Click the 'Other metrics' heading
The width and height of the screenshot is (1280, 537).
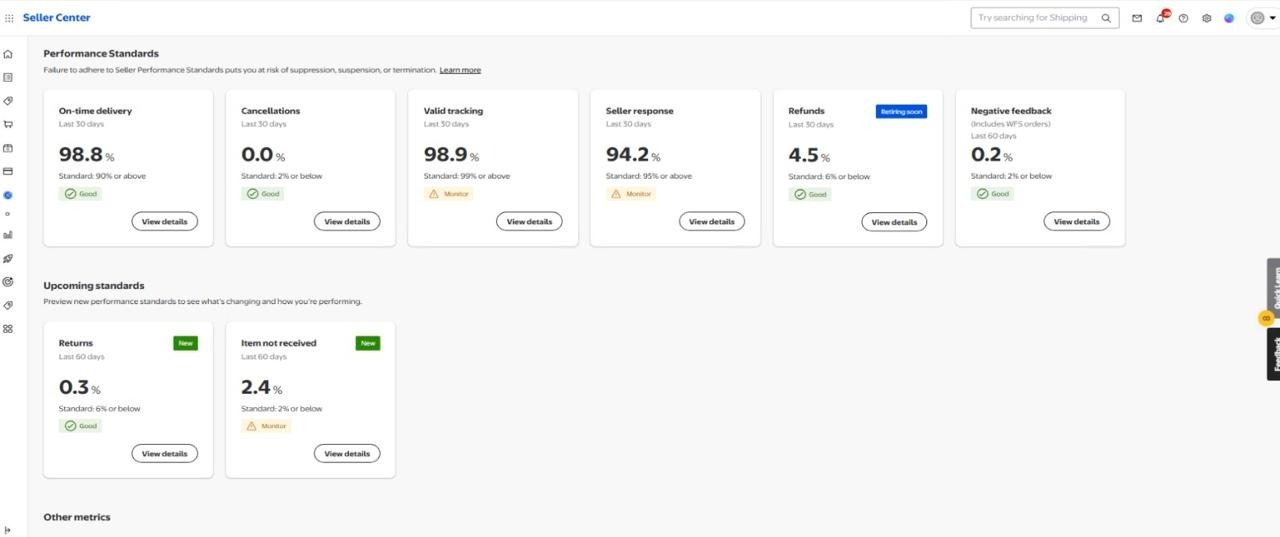point(77,517)
